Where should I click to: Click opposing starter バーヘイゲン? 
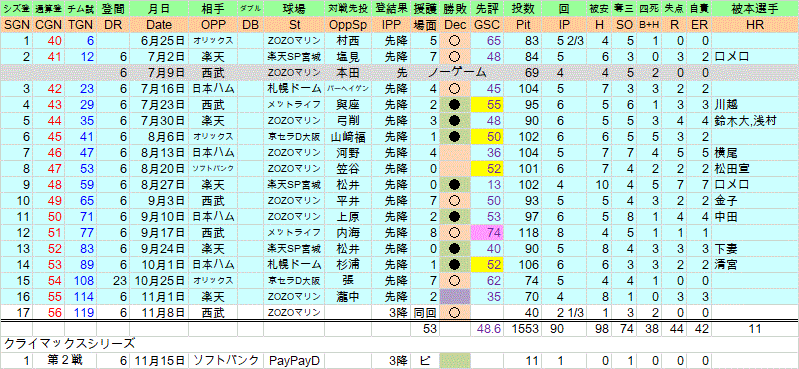pyautogui.click(x=349, y=89)
